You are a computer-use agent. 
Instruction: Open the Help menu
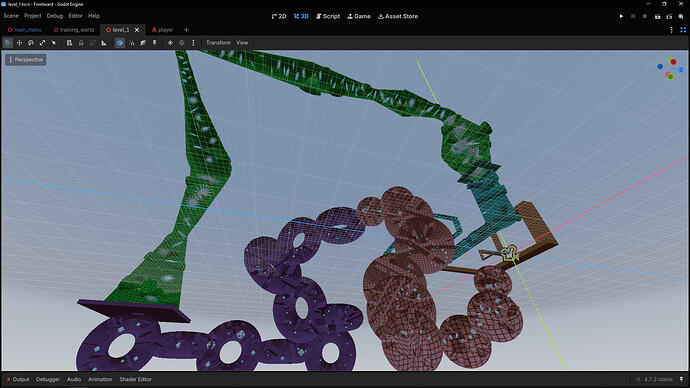pos(94,16)
